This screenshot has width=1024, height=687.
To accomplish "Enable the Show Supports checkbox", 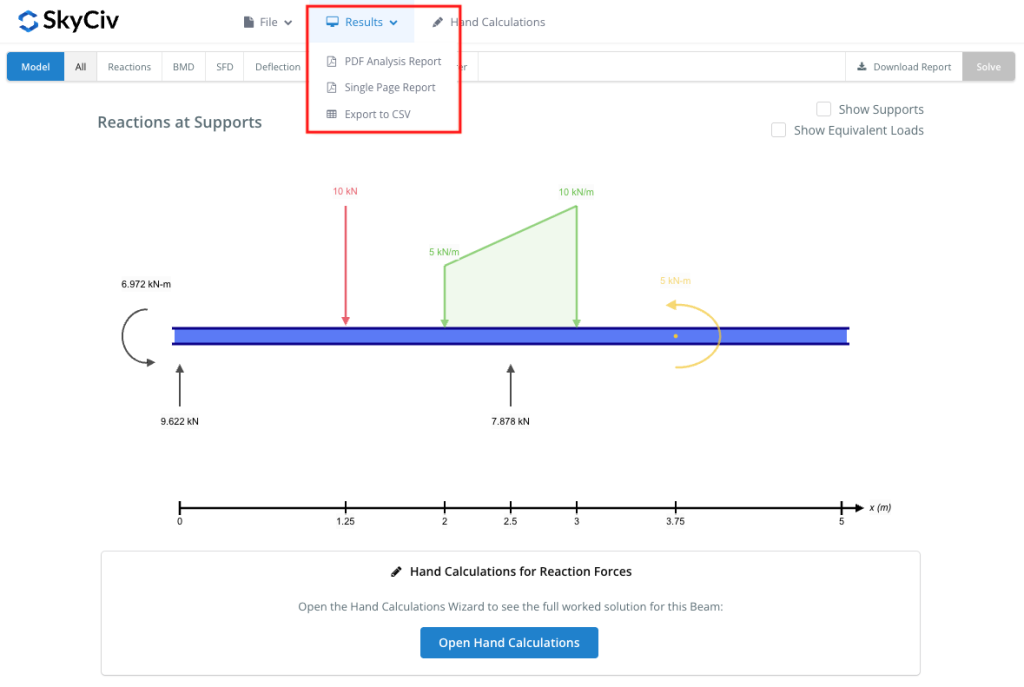I will (x=824, y=109).
